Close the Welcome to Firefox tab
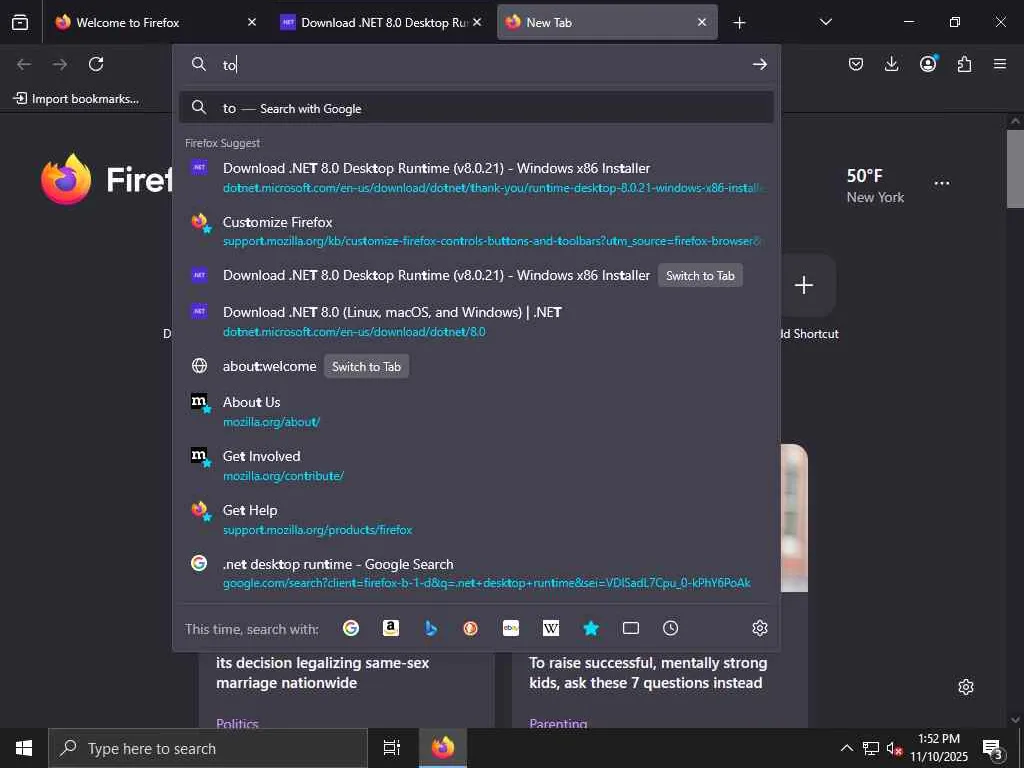Screen dimensions: 1024x768 click(x=252, y=22)
